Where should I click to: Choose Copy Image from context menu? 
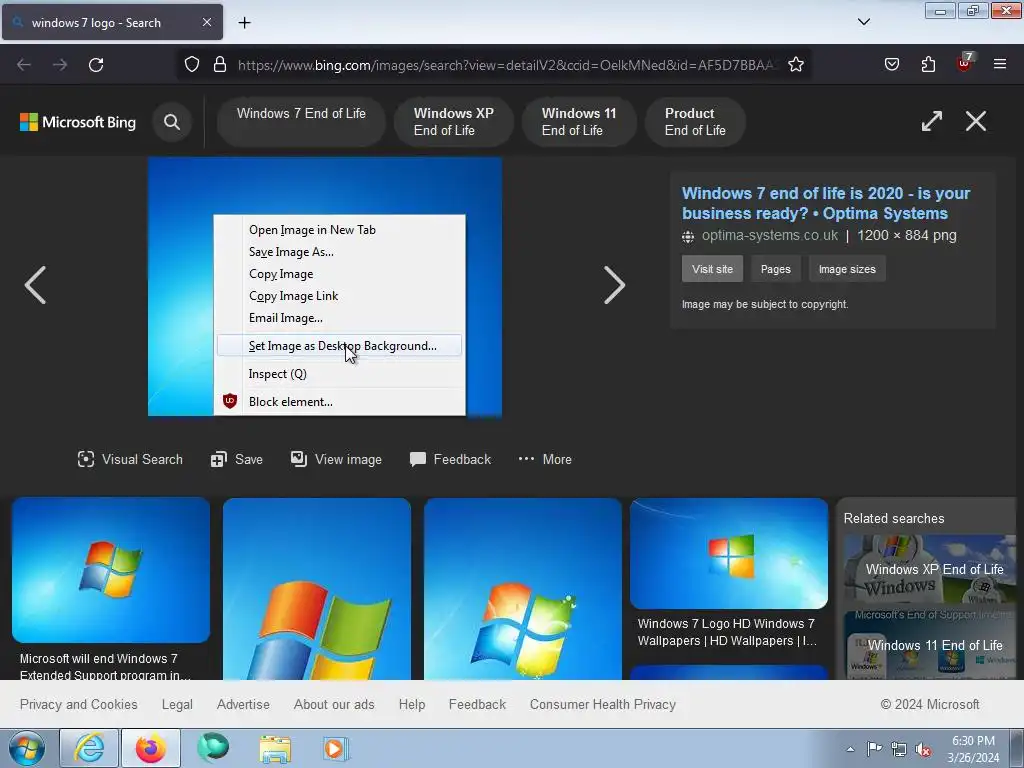click(339, 274)
